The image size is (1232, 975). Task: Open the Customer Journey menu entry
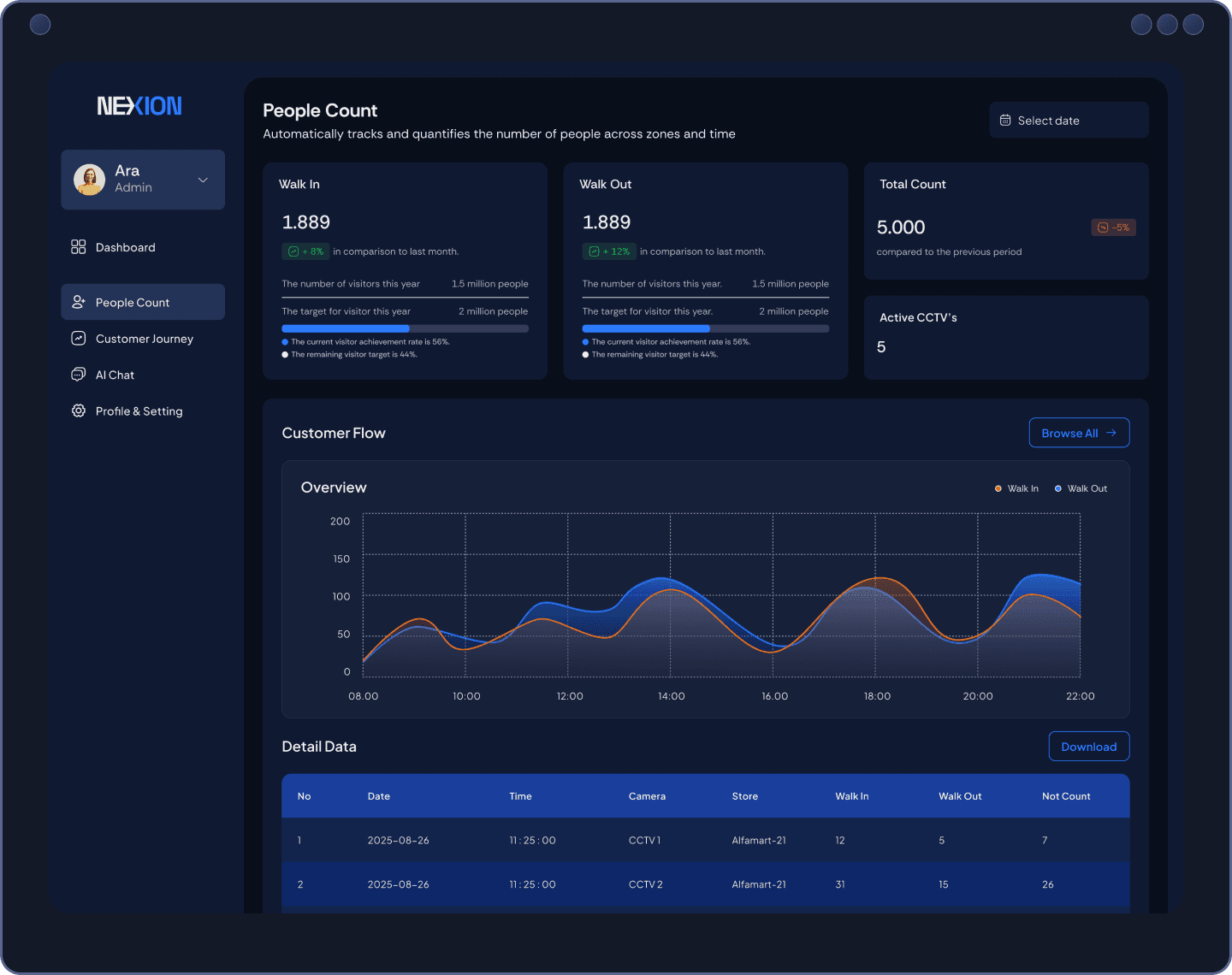[144, 339]
